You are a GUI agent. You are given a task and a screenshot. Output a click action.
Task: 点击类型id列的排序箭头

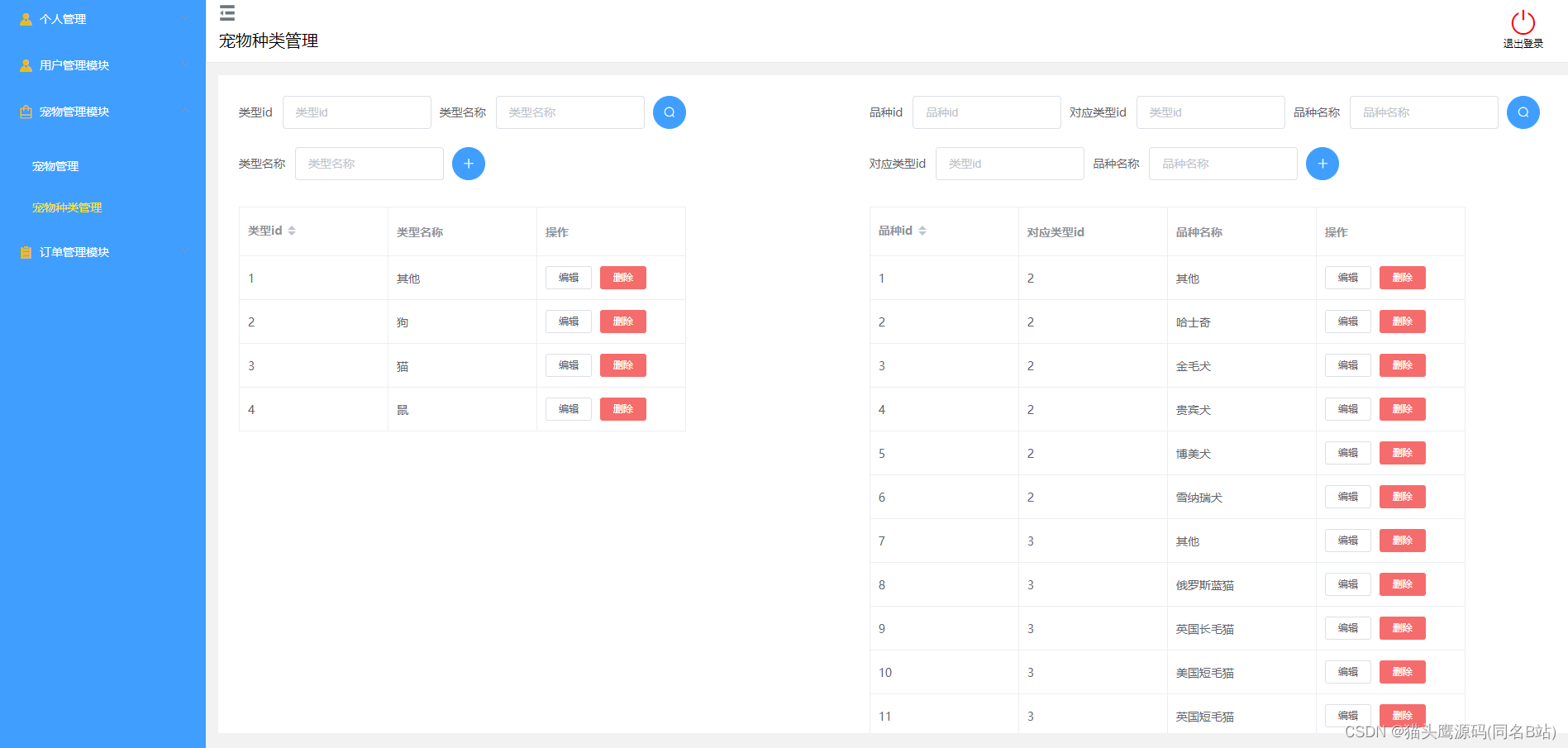click(292, 231)
